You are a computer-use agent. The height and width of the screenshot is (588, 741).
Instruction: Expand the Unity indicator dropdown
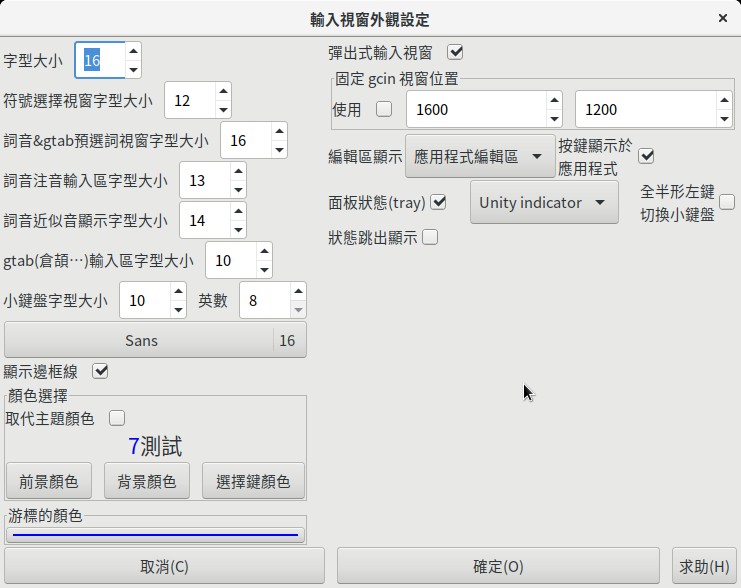pos(543,203)
